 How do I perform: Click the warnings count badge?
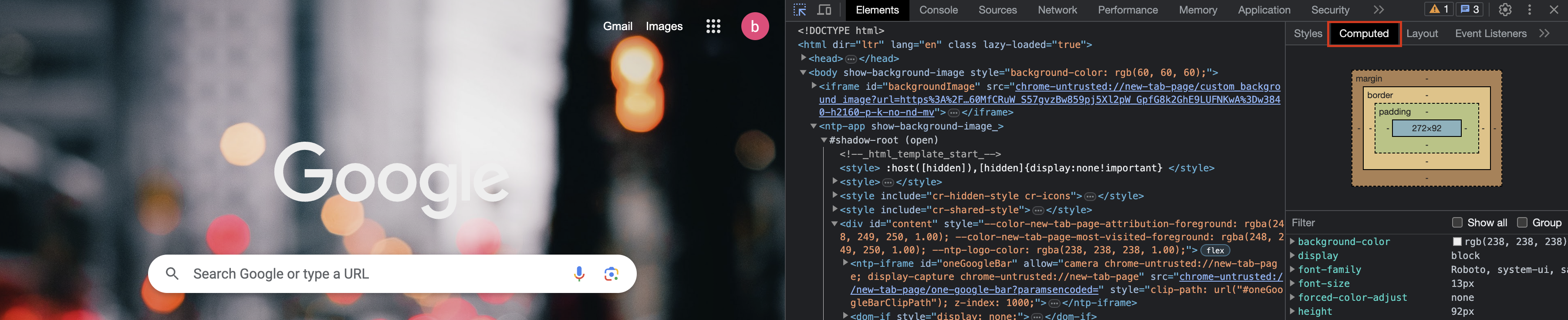pyautogui.click(x=1438, y=10)
